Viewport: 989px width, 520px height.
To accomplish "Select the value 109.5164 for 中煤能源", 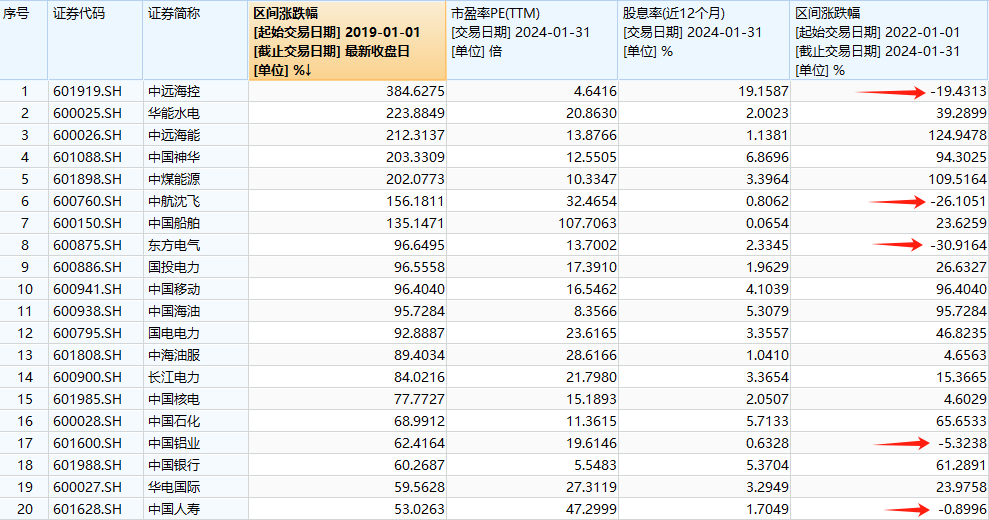I will [x=957, y=179].
